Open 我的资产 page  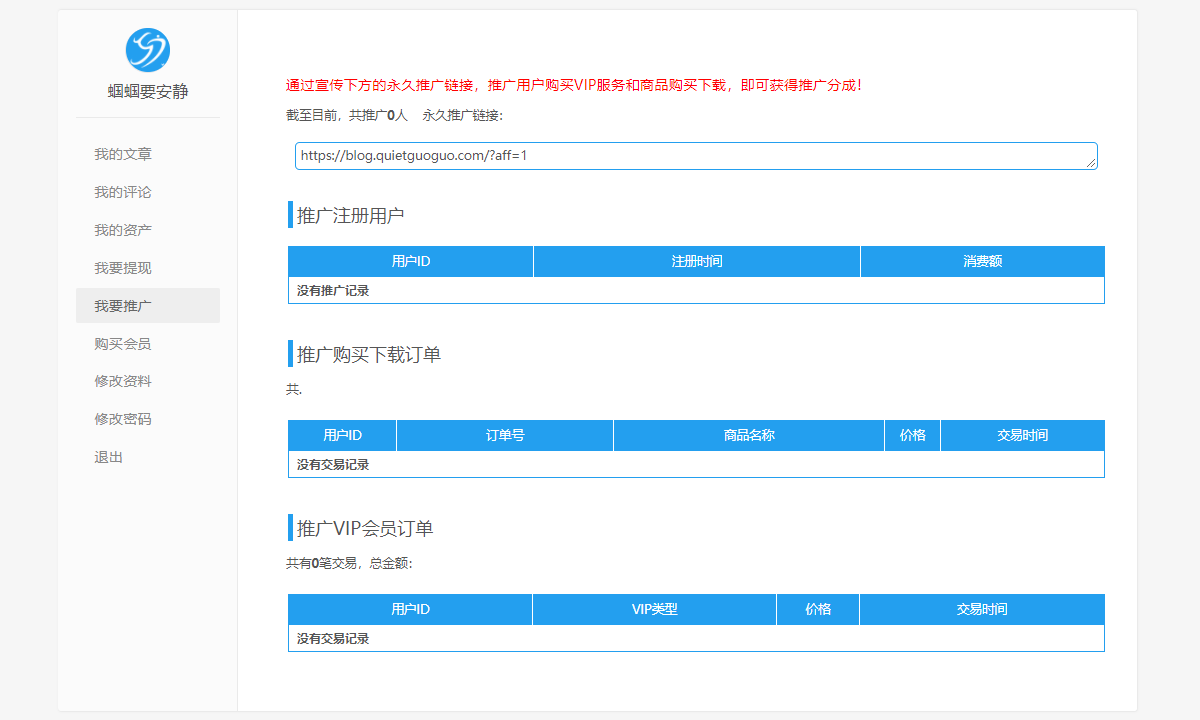[123, 230]
